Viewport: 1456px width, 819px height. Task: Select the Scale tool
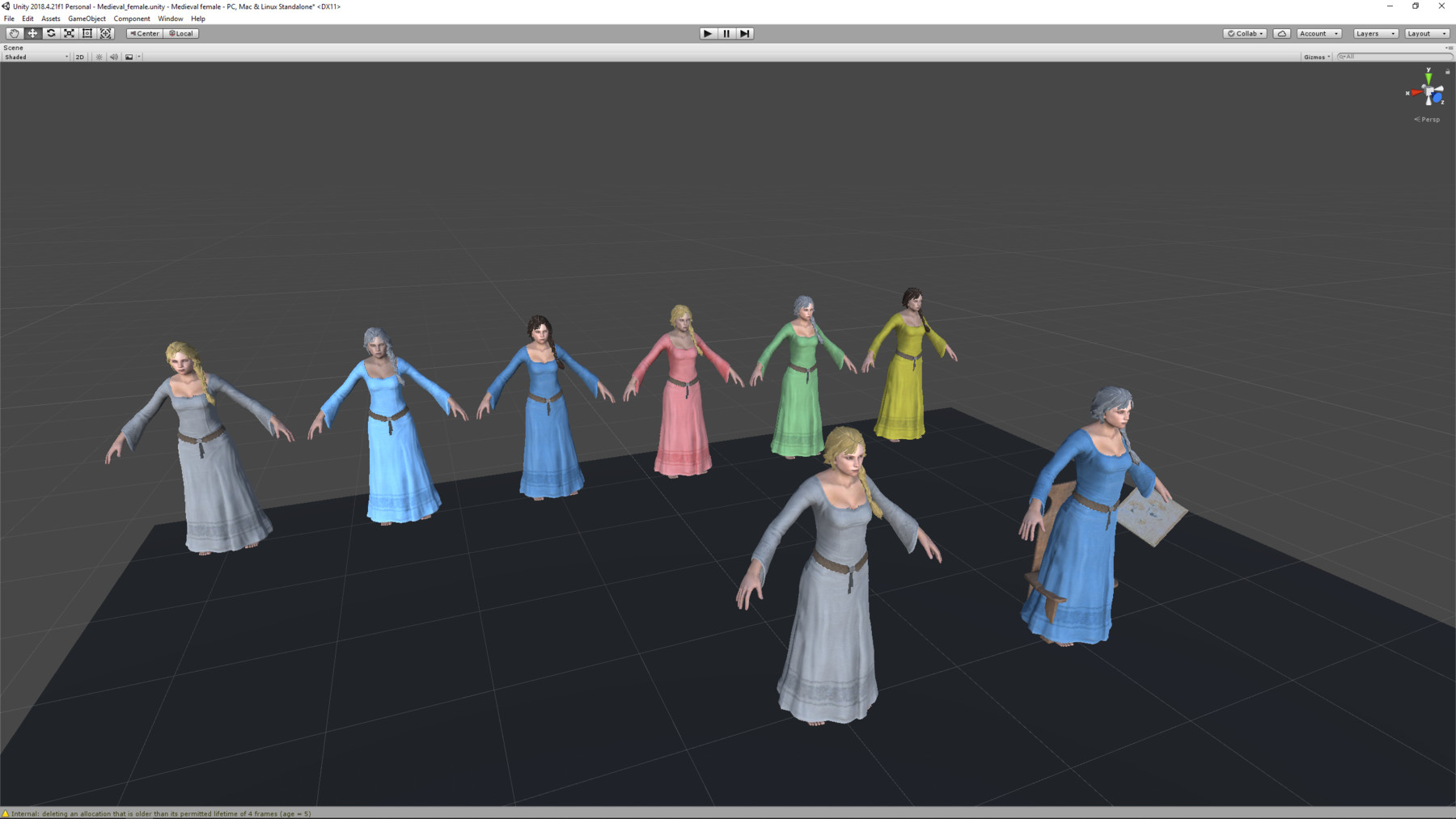[x=69, y=33]
